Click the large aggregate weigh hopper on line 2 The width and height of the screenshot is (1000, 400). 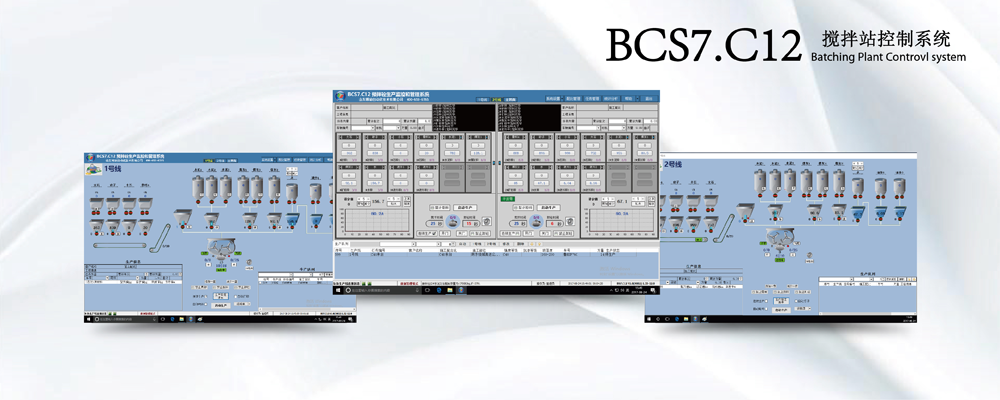[743, 209]
